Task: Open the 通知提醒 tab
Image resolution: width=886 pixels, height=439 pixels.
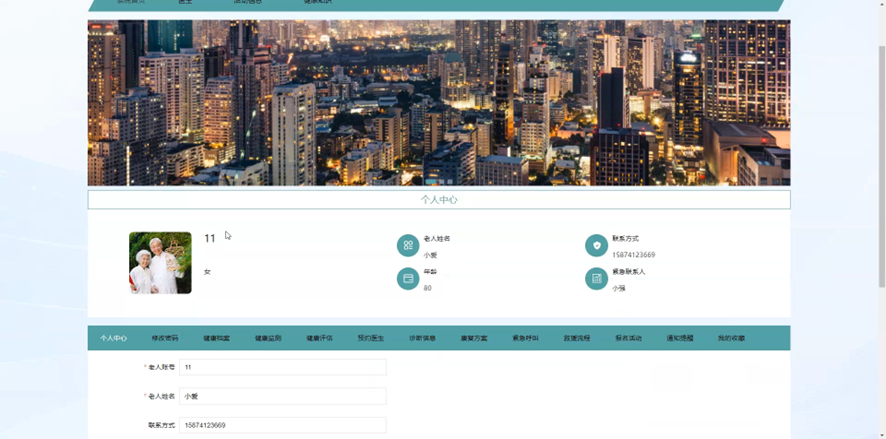Action: 680,338
